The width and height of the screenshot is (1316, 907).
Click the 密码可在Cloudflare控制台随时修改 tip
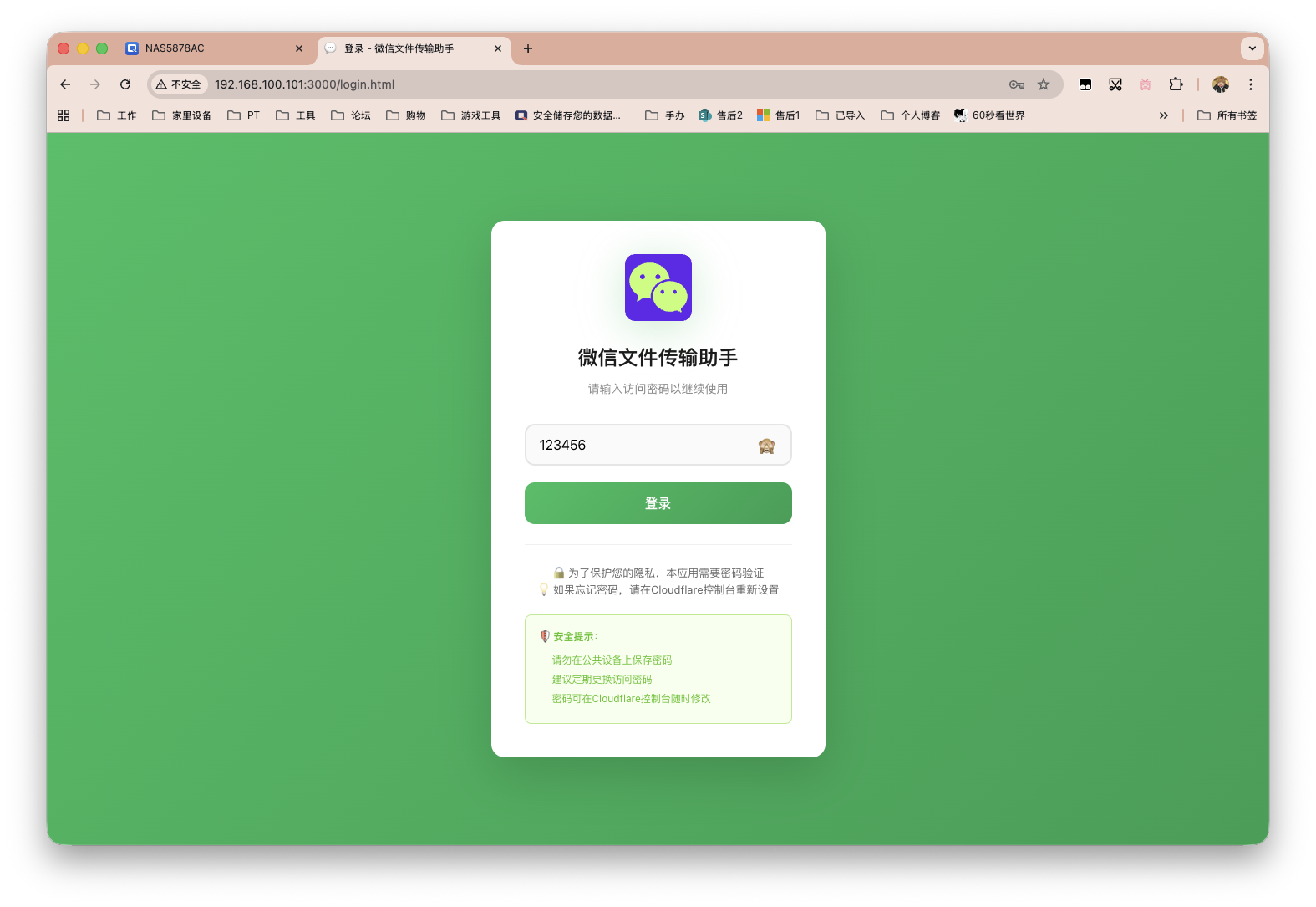coord(631,699)
